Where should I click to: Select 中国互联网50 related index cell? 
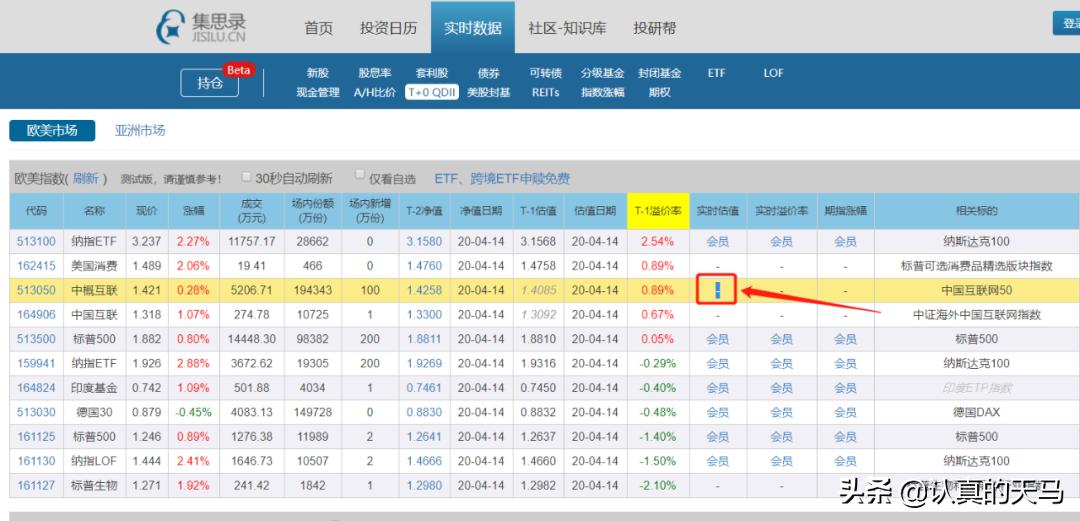(x=977, y=290)
